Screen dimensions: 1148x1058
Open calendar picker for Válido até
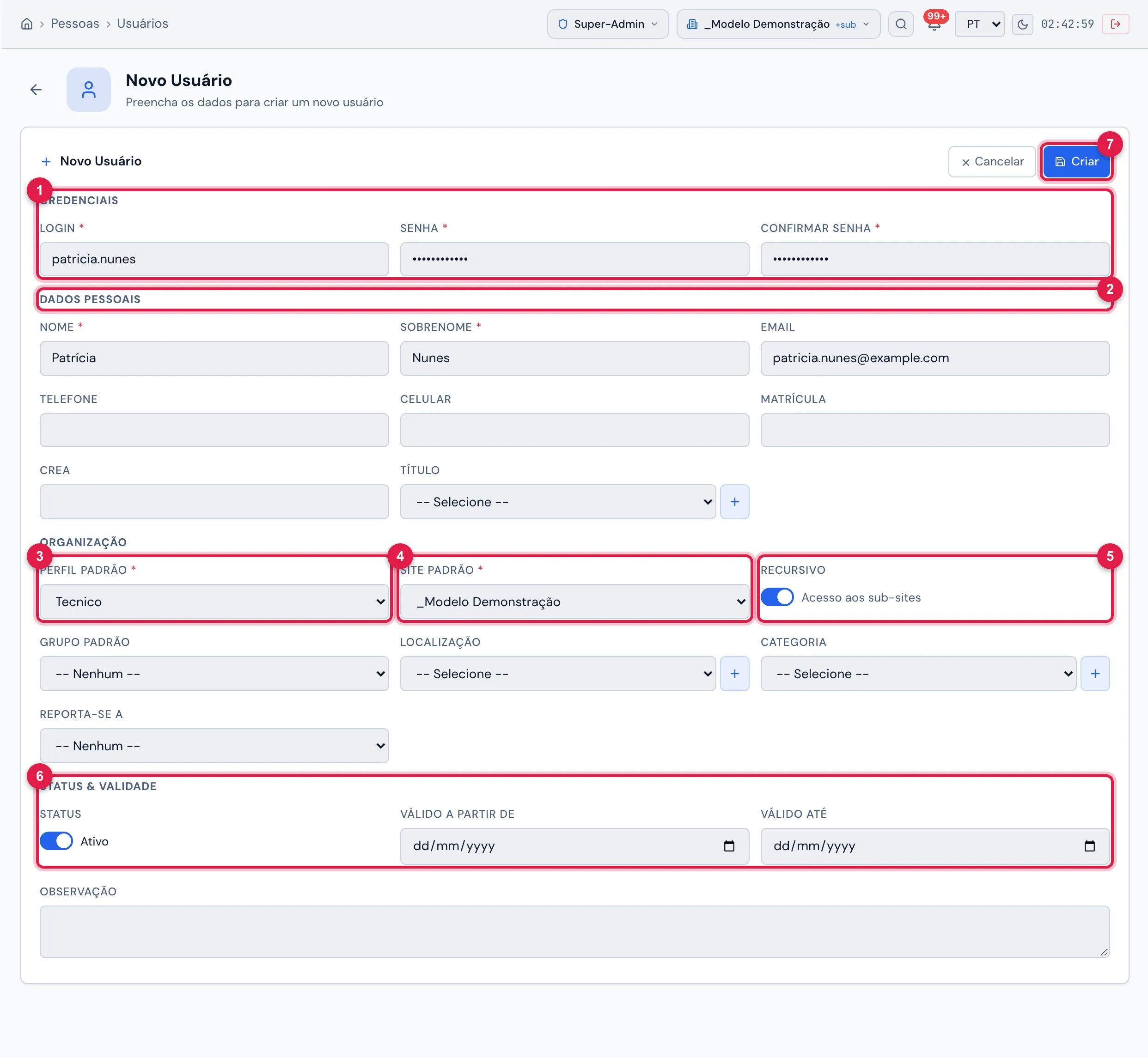click(x=1089, y=846)
